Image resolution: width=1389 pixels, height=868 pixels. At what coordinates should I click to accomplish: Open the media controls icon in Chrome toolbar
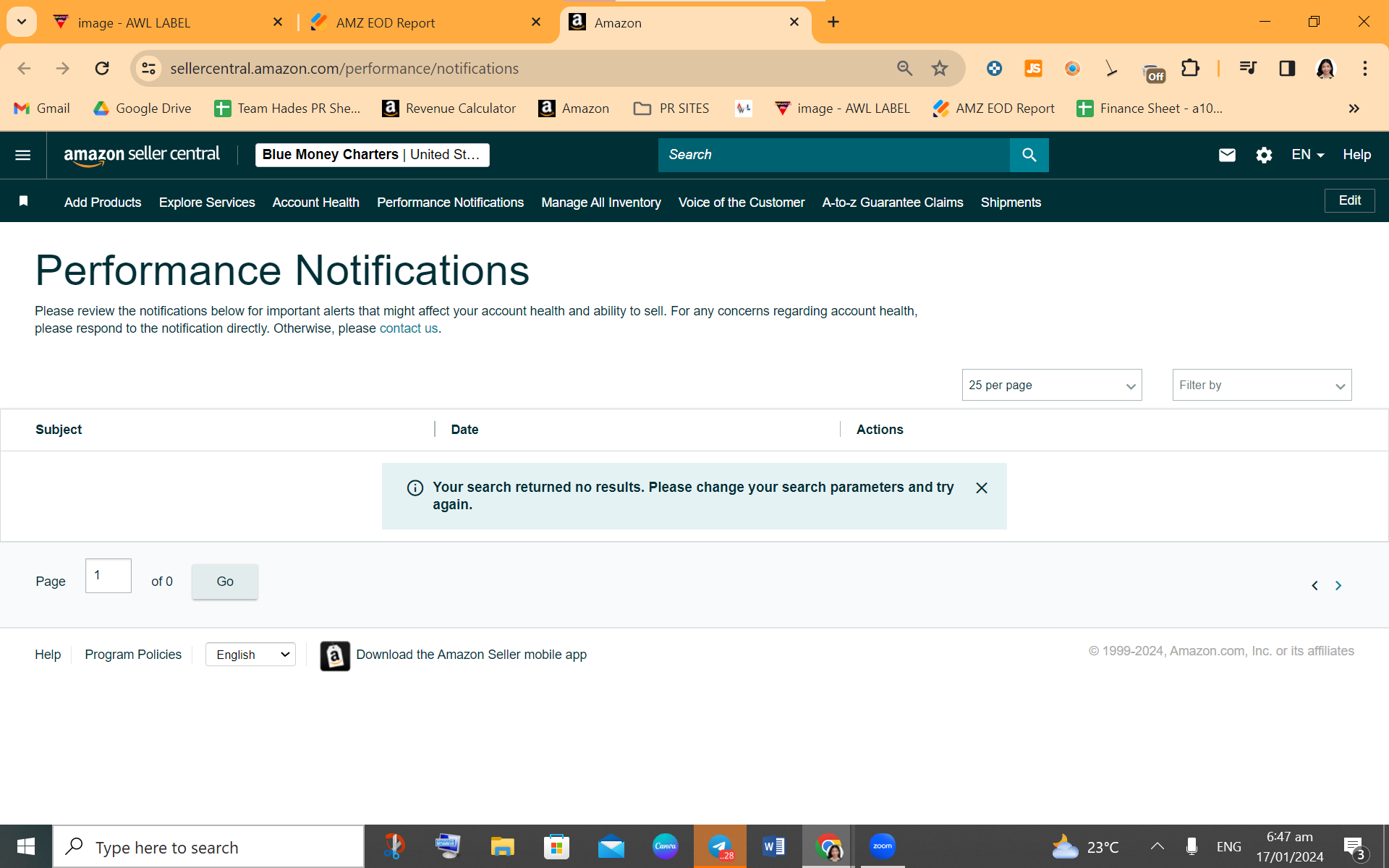[x=1248, y=68]
